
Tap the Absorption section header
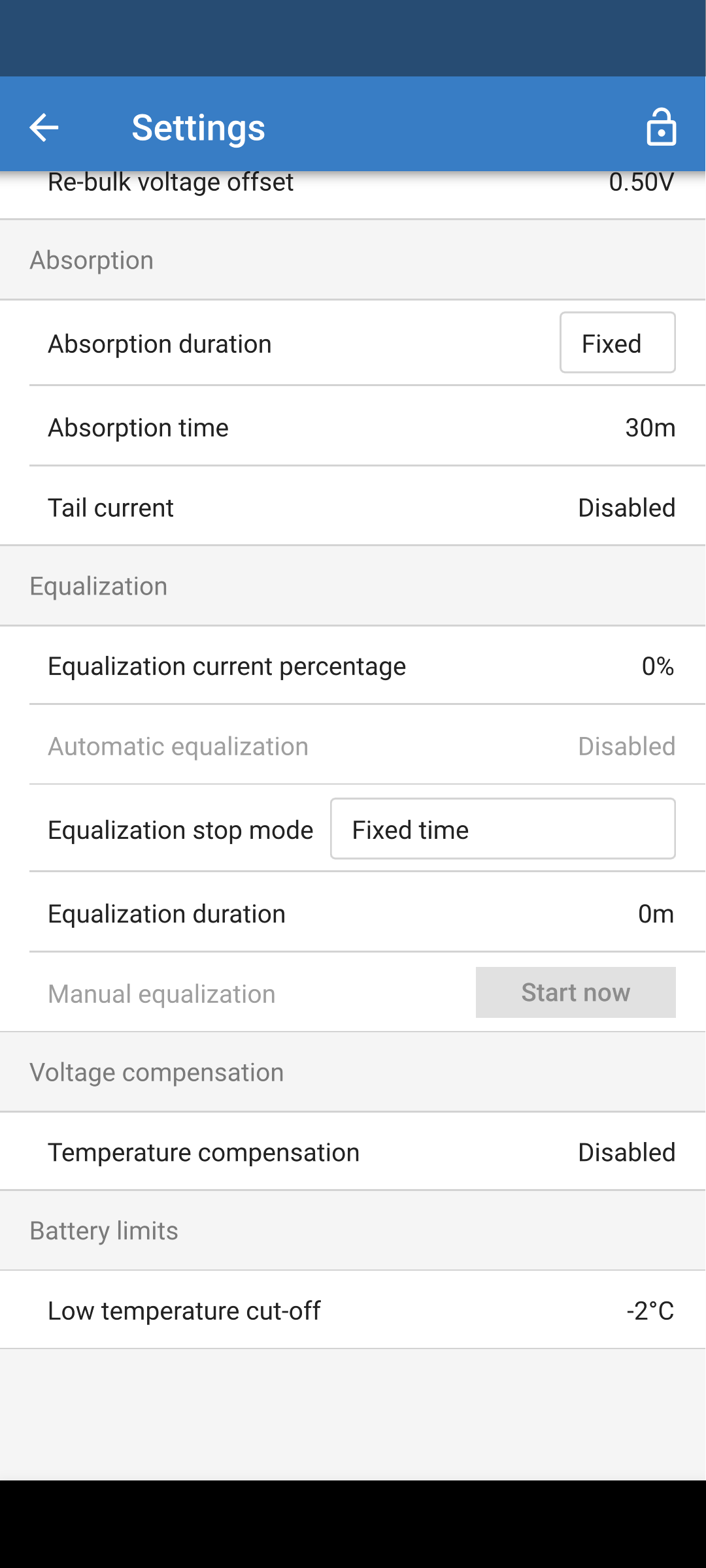click(92, 260)
